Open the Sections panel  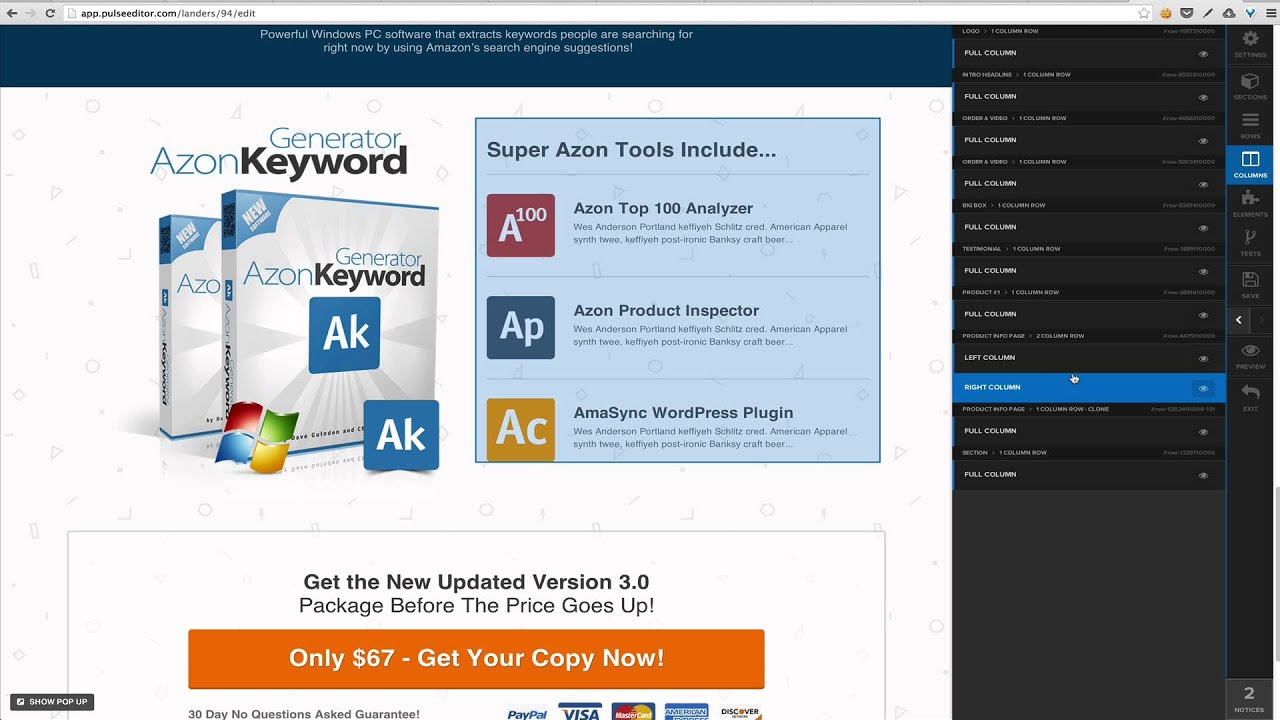click(1250, 86)
